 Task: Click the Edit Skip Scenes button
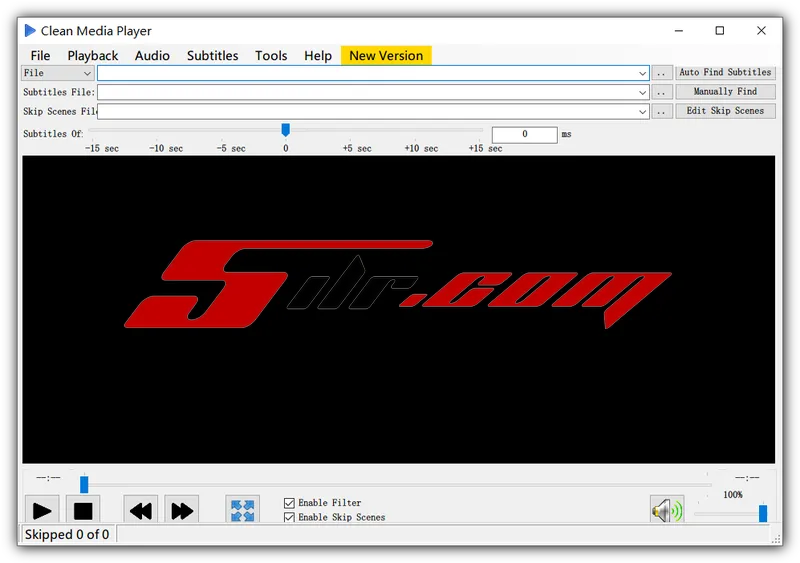pyautogui.click(x=725, y=111)
